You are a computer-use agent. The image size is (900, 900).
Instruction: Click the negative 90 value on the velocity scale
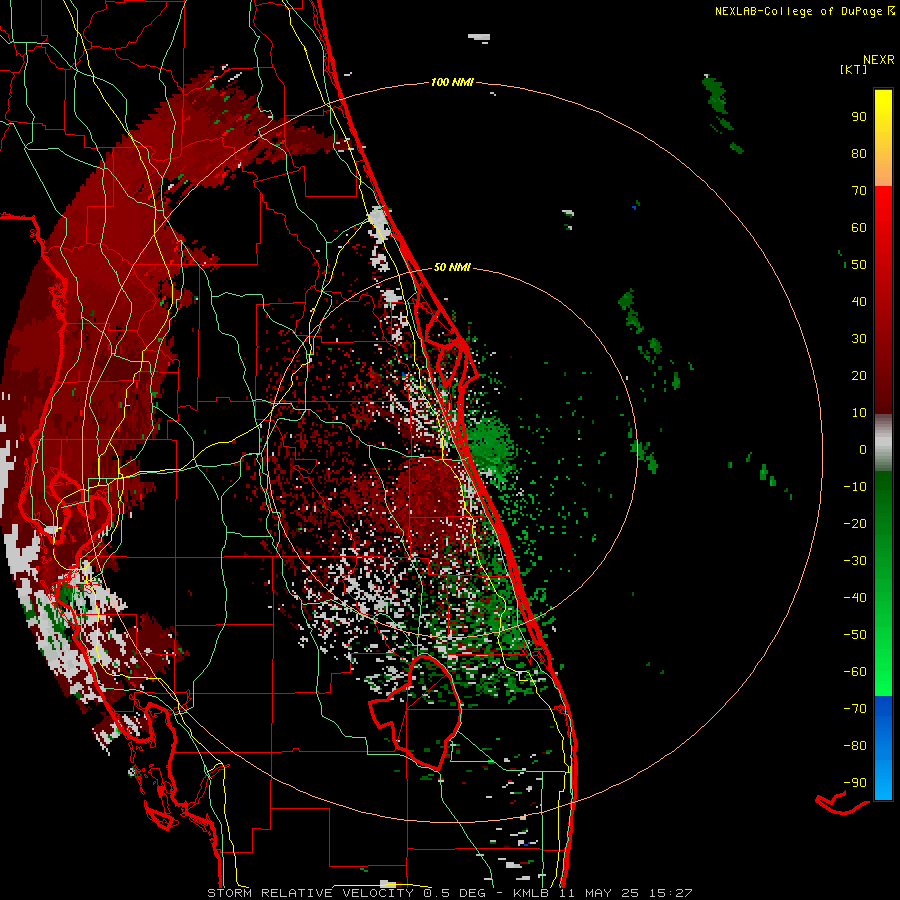[855, 782]
